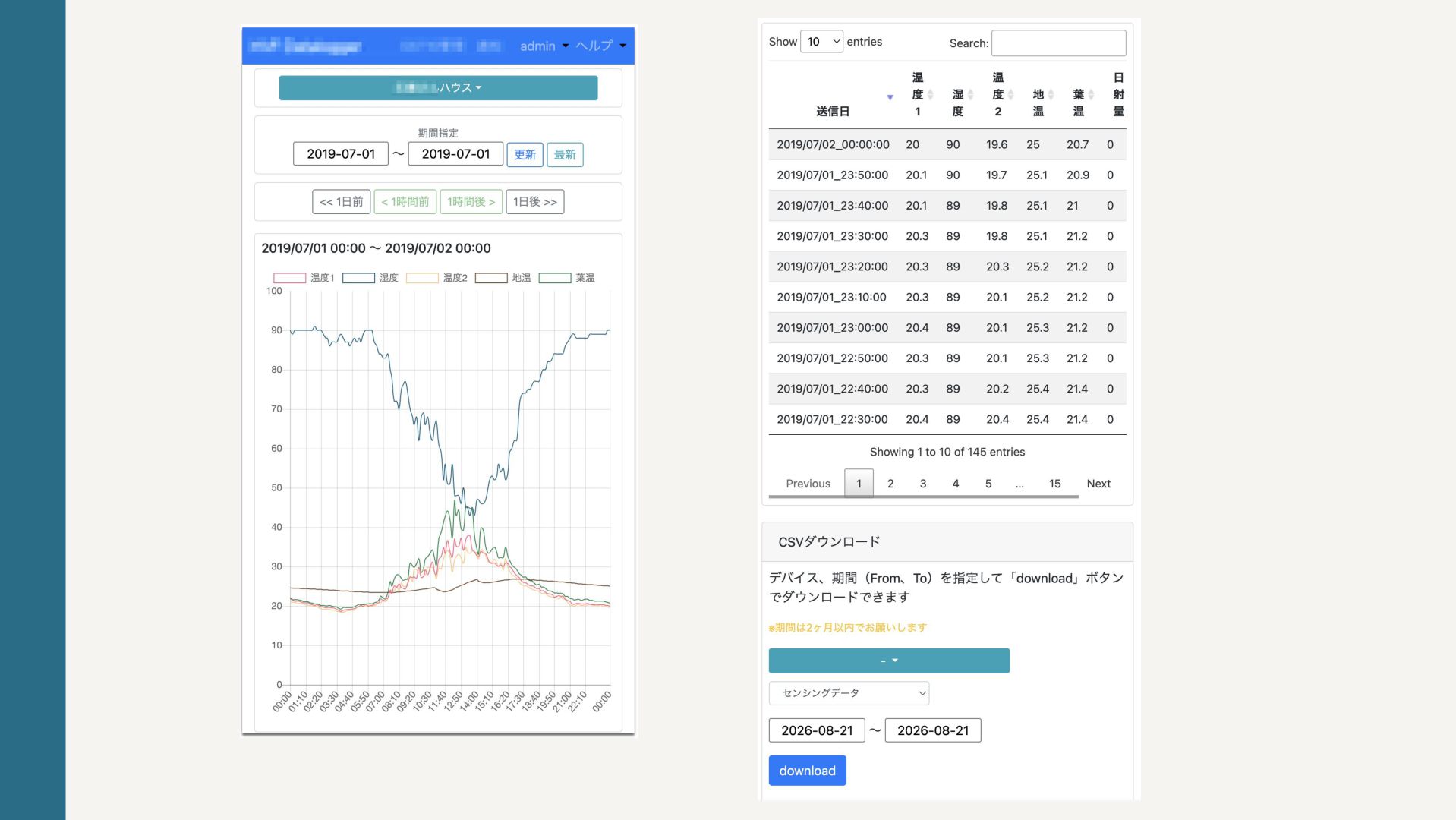Sort by 湿度 column sort arrows
Viewport: 1456px width, 820px height.
coord(970,94)
